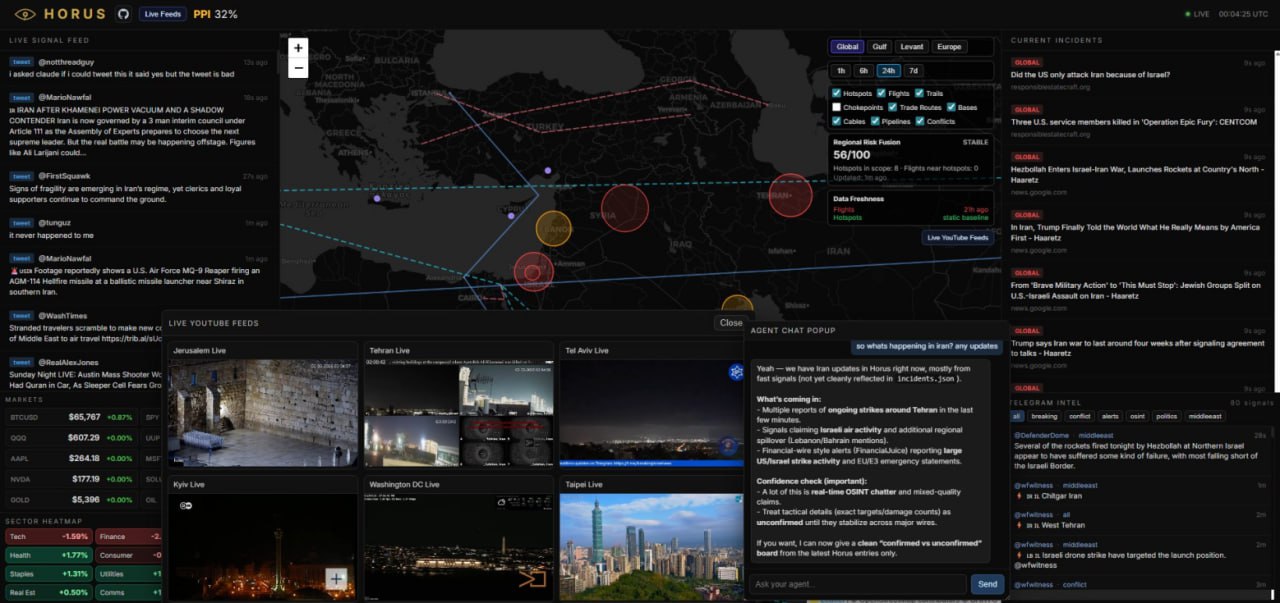Filter Telegram intel by osint

[x=1138, y=416]
